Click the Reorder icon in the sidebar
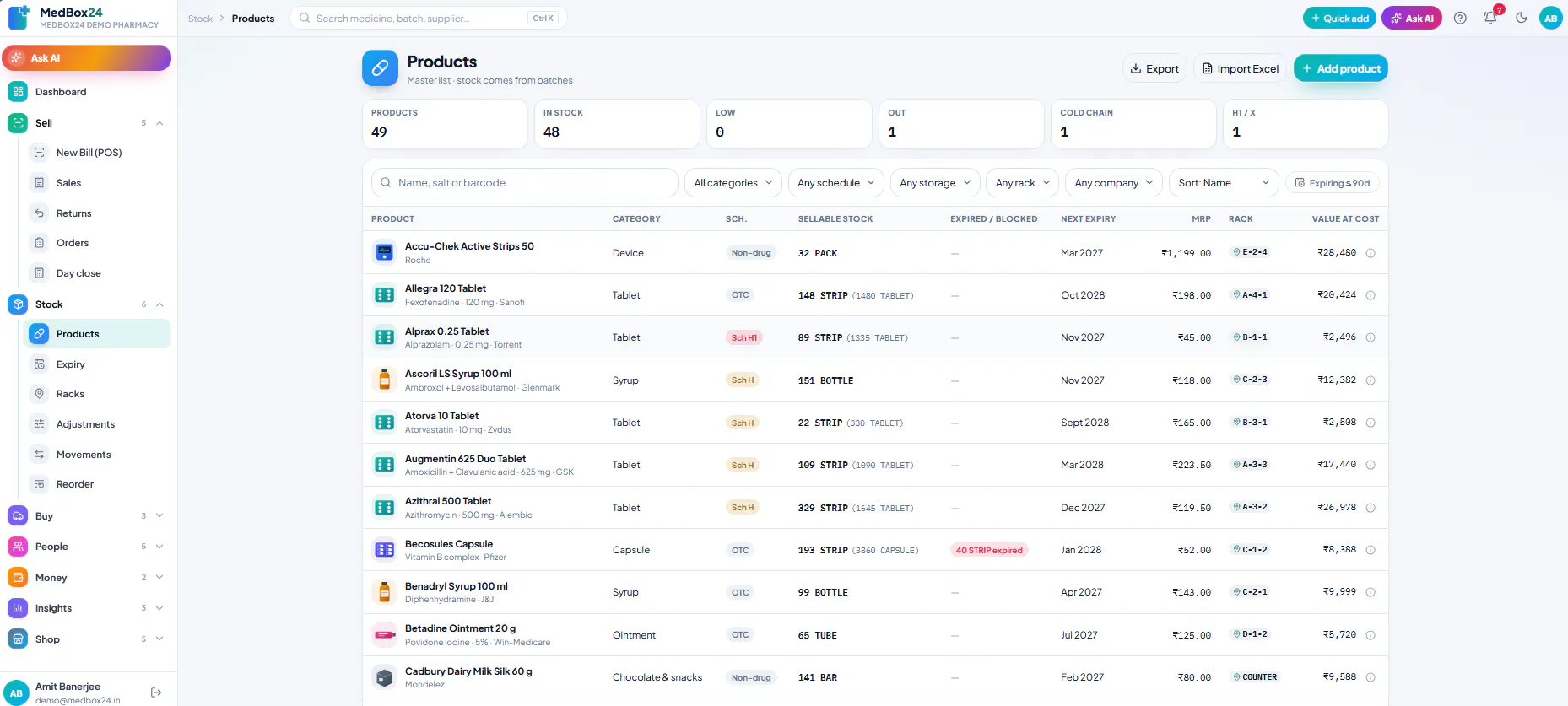Image resolution: width=1568 pixels, height=706 pixels. (x=39, y=484)
